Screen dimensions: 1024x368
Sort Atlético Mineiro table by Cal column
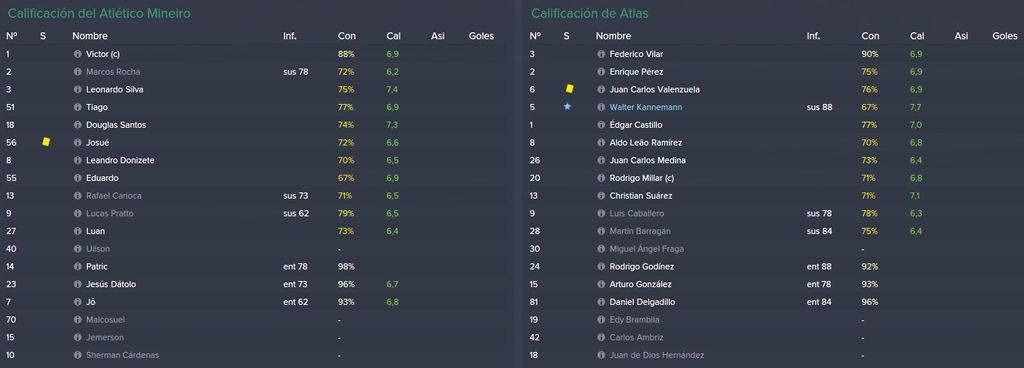[x=393, y=37]
